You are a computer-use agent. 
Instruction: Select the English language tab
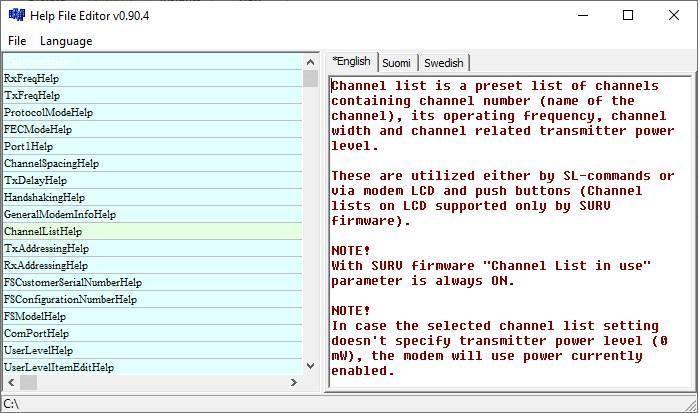click(351, 62)
